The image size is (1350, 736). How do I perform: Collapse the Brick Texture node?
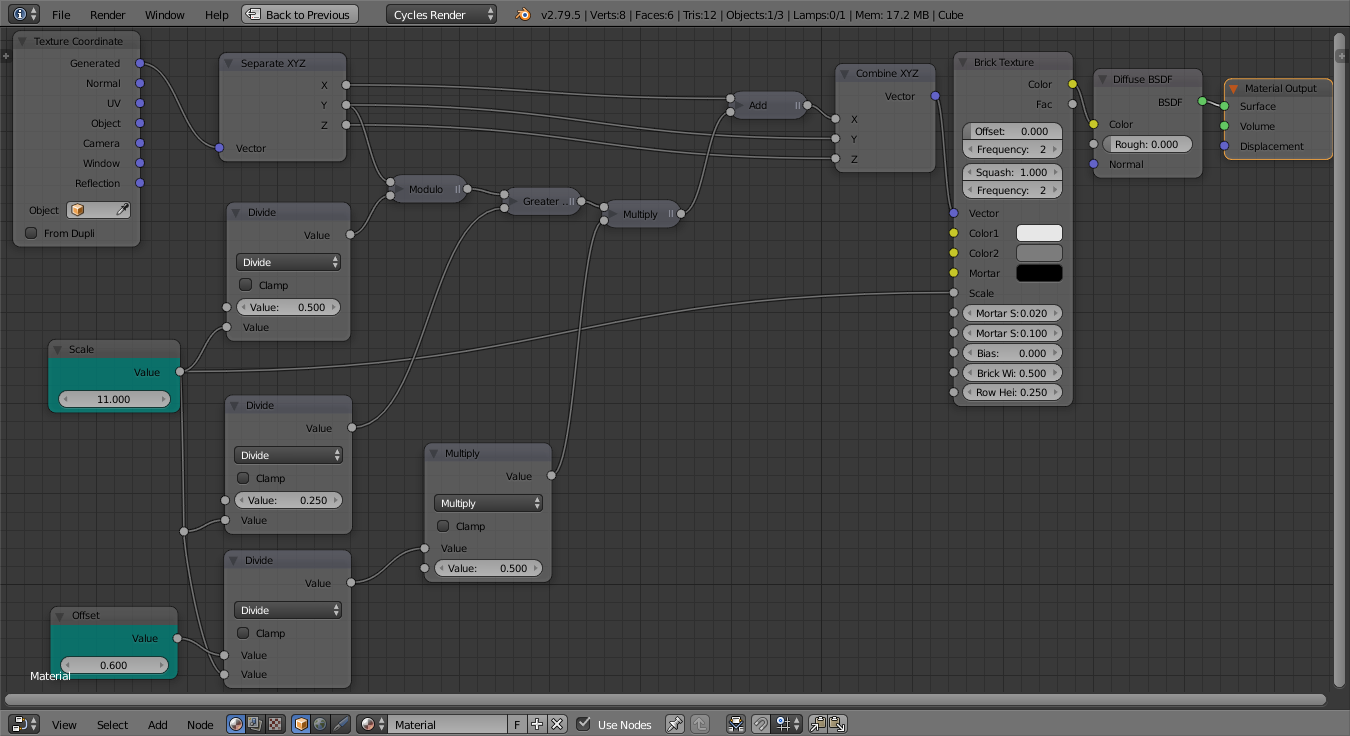tap(963, 62)
